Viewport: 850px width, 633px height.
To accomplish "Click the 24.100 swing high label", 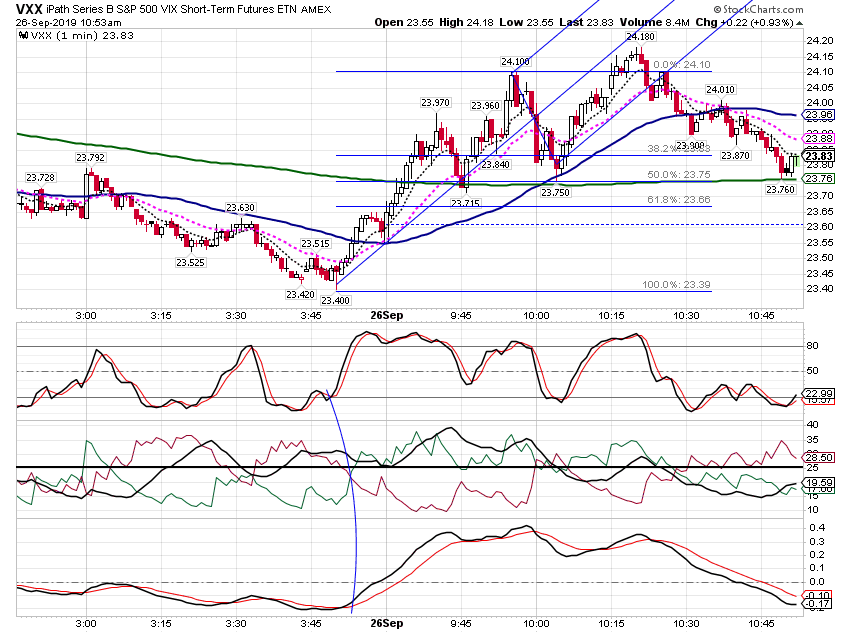I will click(x=515, y=62).
